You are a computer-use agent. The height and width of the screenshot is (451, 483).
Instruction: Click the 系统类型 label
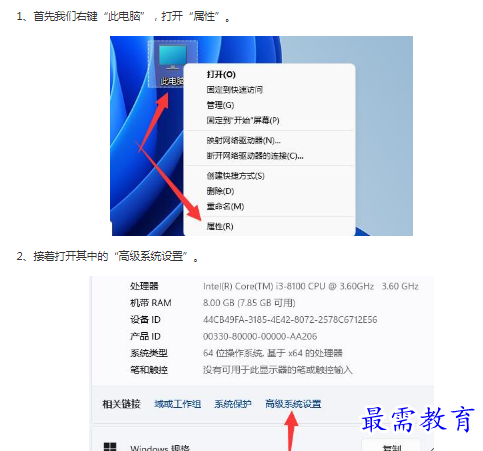[149, 353]
